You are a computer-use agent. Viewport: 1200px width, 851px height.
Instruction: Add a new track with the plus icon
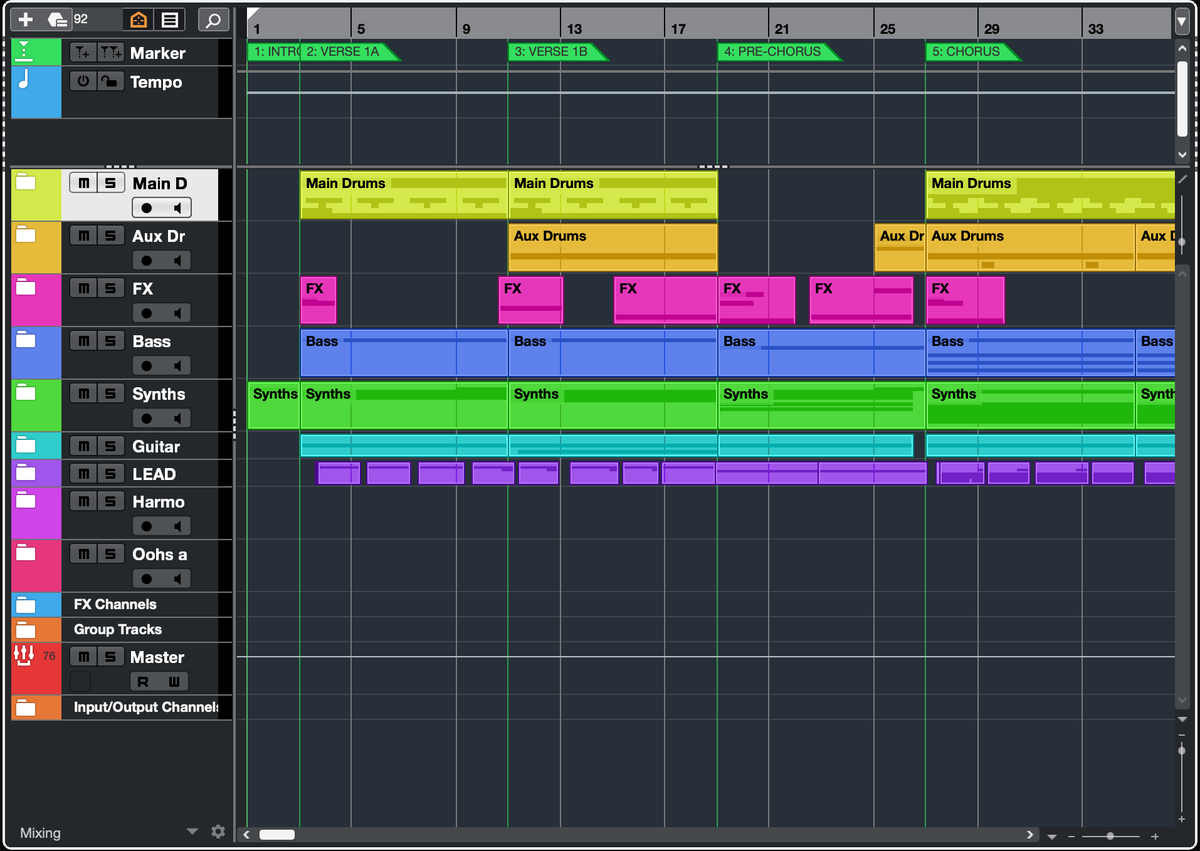24,19
